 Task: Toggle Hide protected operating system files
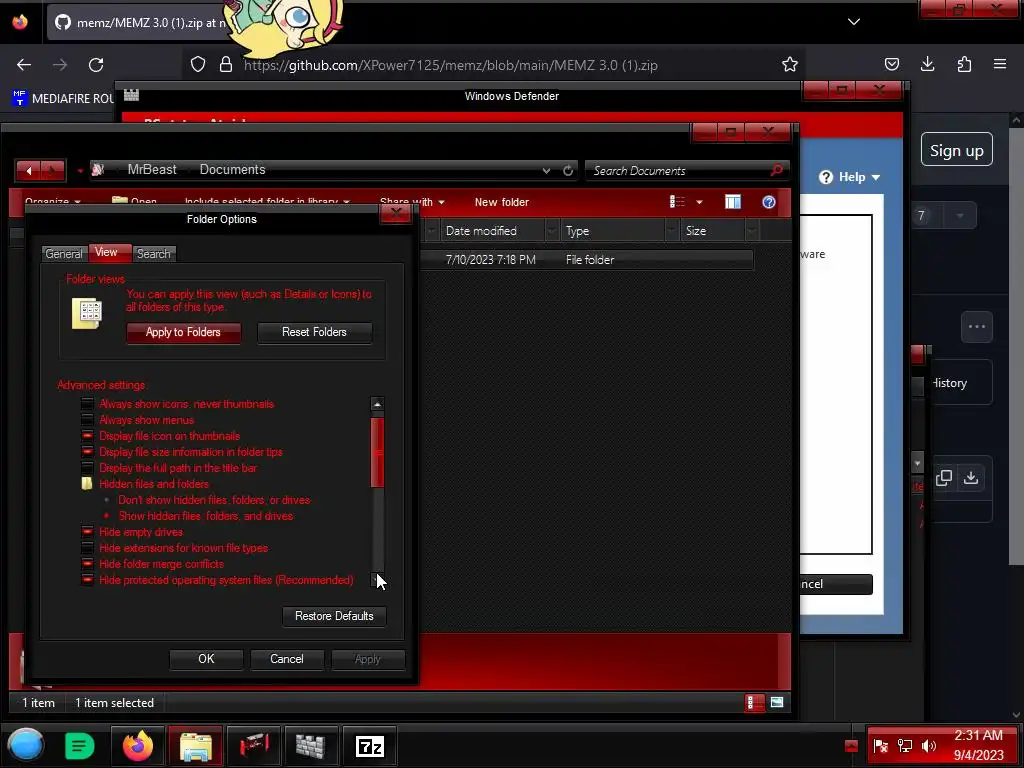click(x=87, y=580)
